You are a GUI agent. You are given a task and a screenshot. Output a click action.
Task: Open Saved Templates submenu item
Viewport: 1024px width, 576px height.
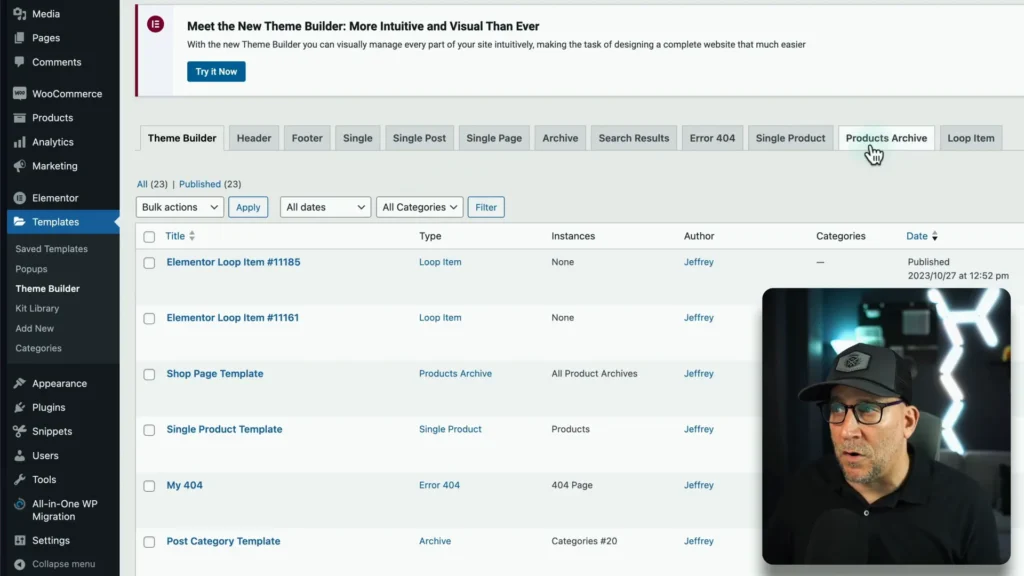pyautogui.click(x=52, y=249)
